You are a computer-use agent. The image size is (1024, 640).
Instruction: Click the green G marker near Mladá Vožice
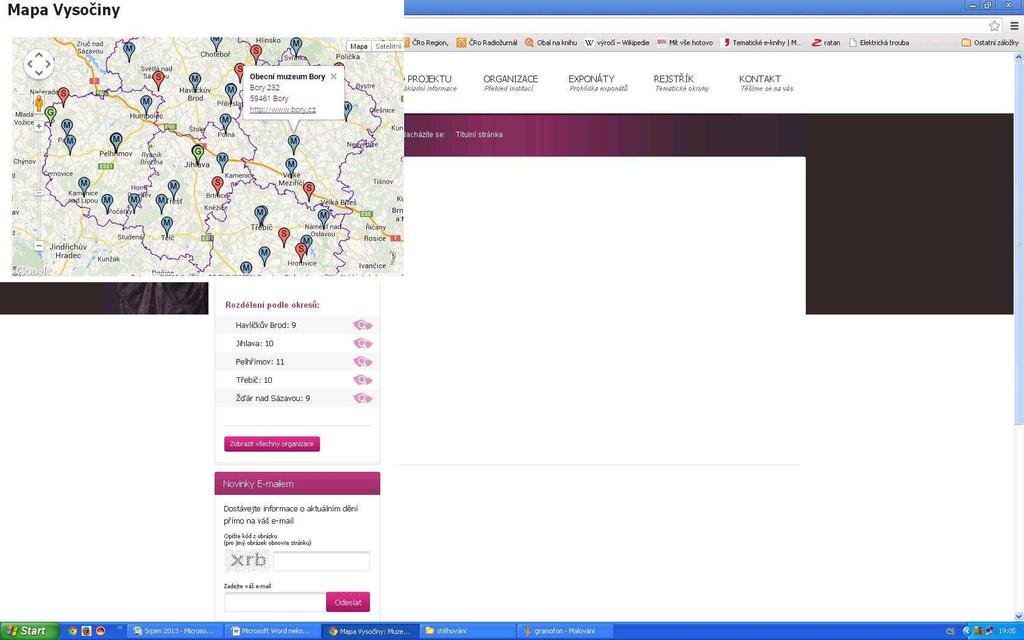click(x=50, y=115)
